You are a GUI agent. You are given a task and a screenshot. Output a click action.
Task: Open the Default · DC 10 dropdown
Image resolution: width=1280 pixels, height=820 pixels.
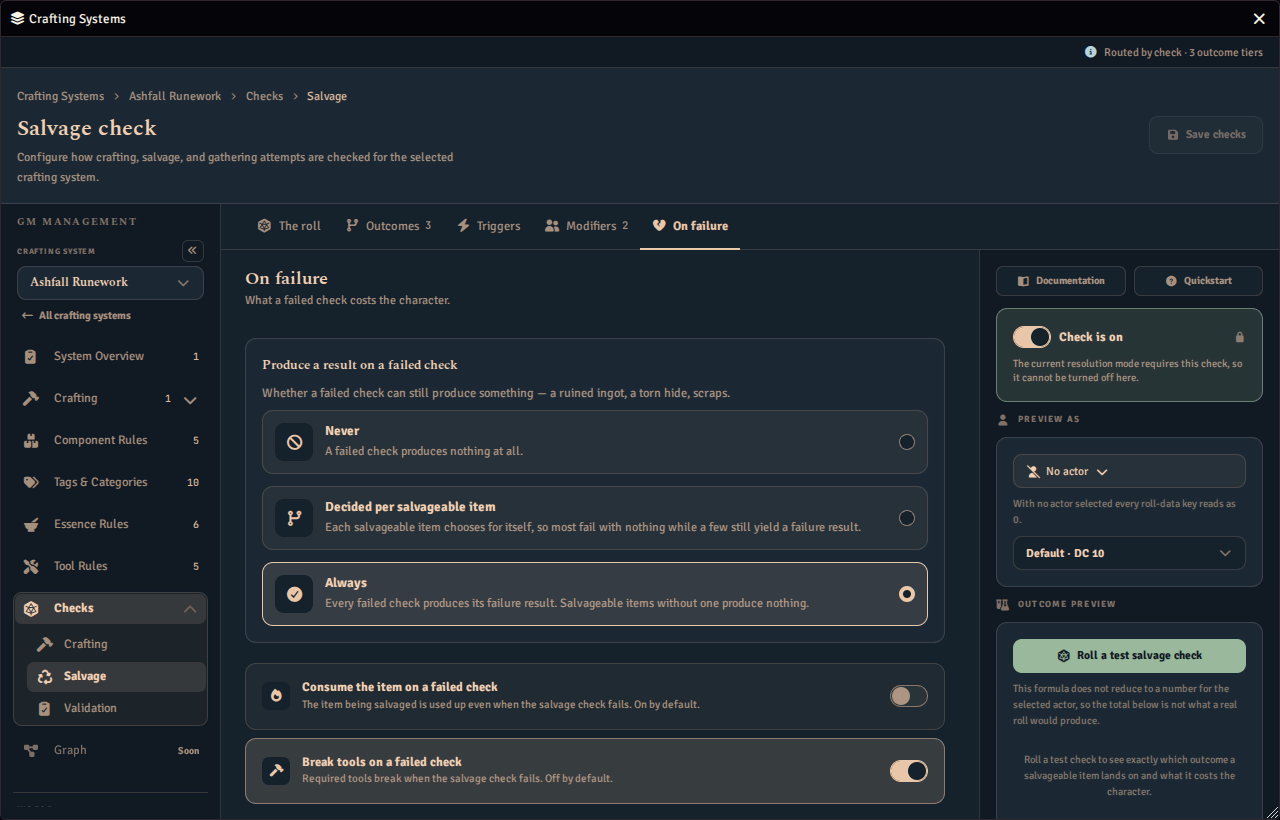(x=1129, y=553)
